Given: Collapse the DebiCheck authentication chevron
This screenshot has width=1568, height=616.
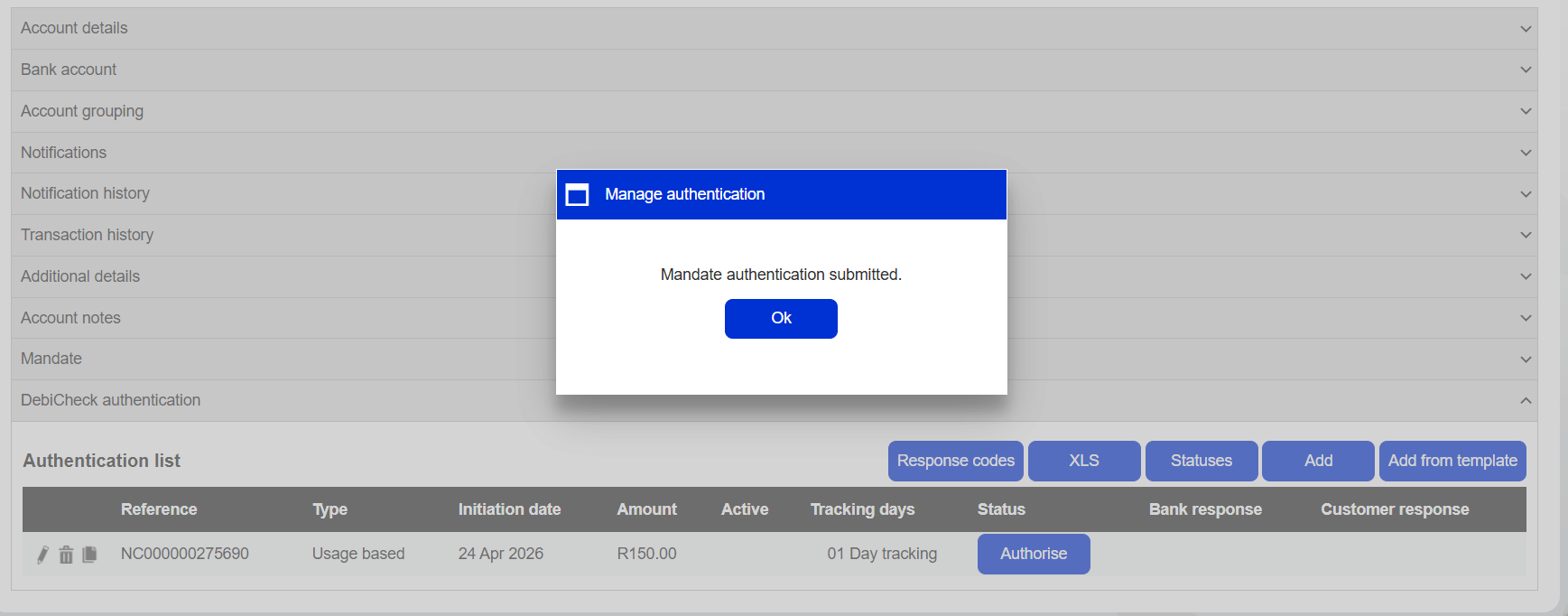Looking at the screenshot, I should [x=1526, y=400].
